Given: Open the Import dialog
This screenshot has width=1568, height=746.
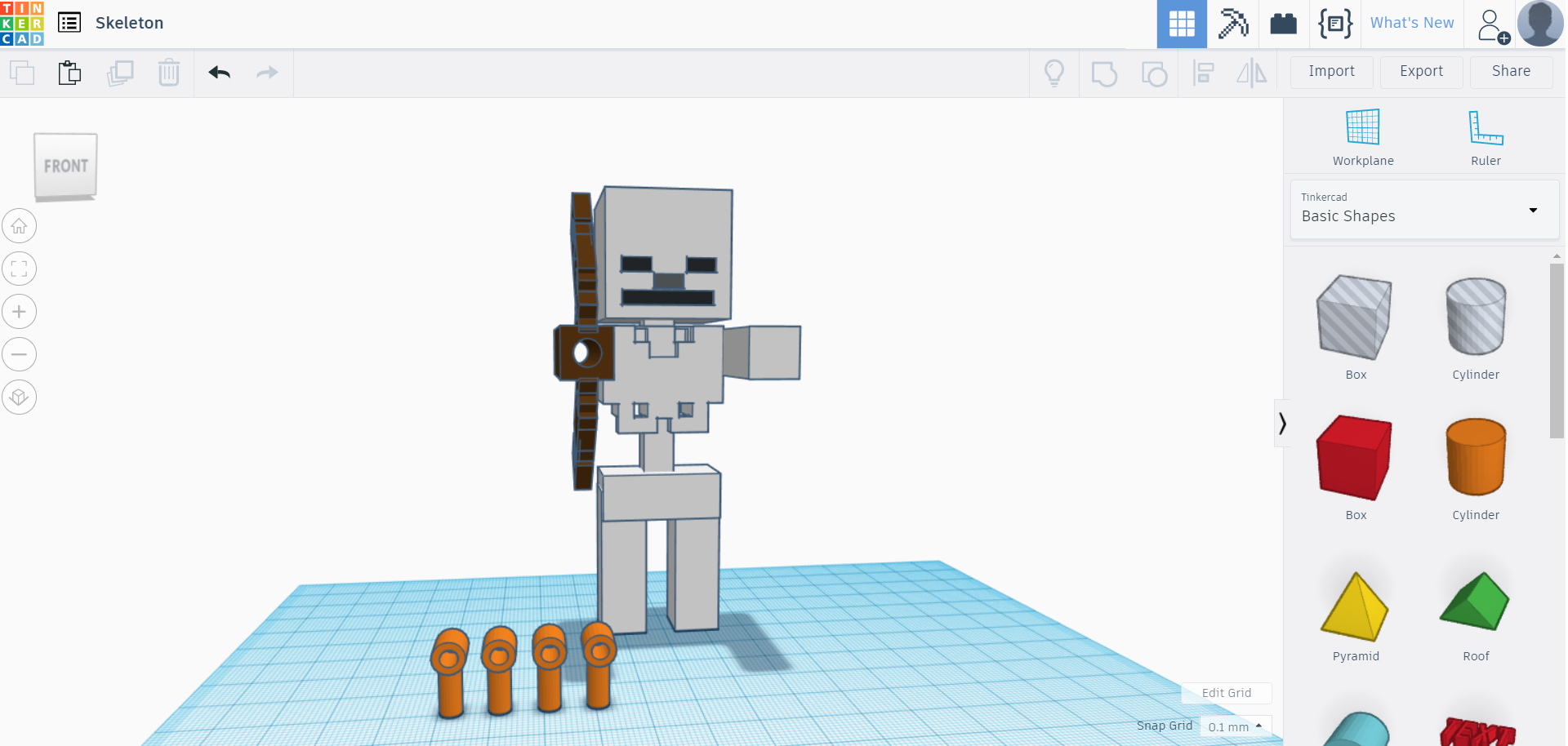Looking at the screenshot, I should 1330,72.
